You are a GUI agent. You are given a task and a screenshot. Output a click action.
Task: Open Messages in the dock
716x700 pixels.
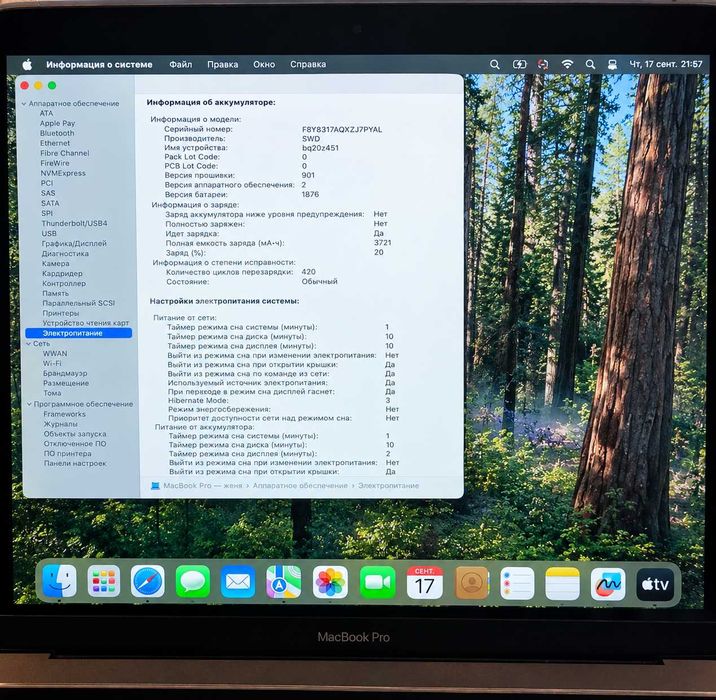point(193,581)
